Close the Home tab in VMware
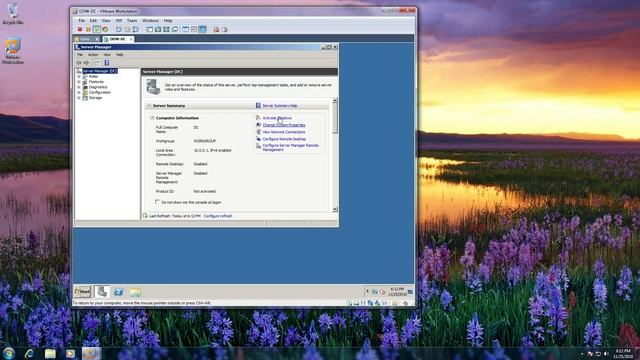Image resolution: width=640 pixels, height=360 pixels. click(x=97, y=39)
